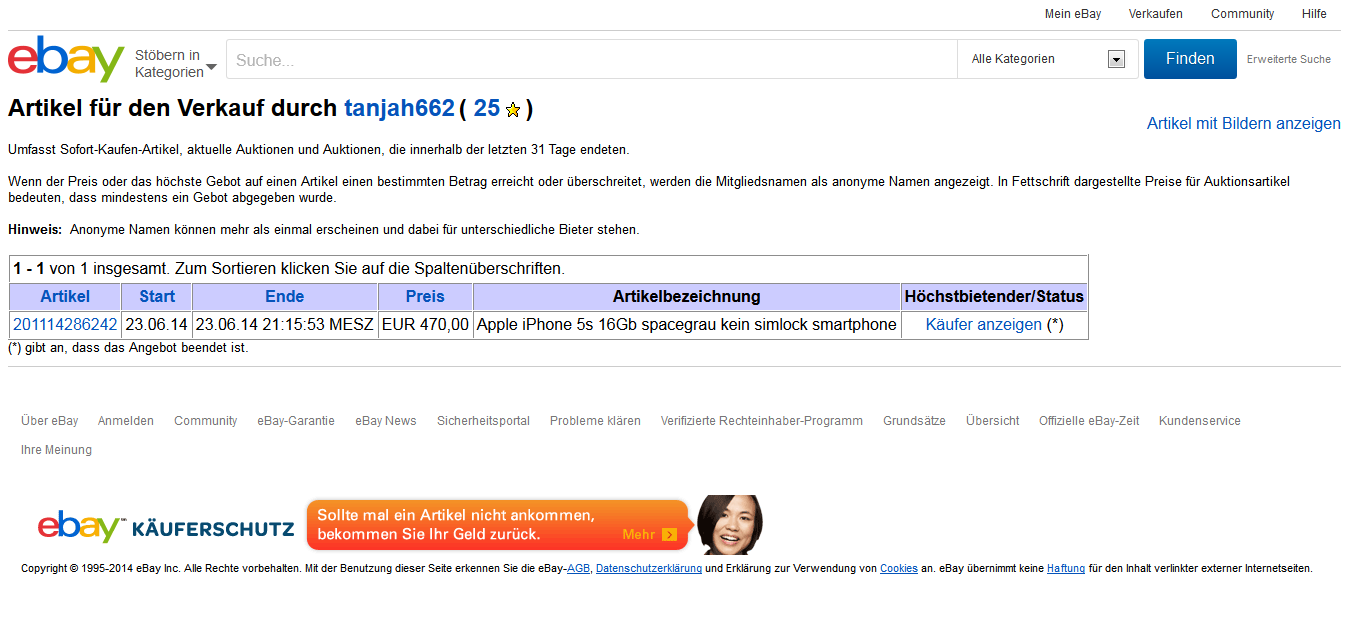Open Sicherheitsportal footer link

click(483, 421)
